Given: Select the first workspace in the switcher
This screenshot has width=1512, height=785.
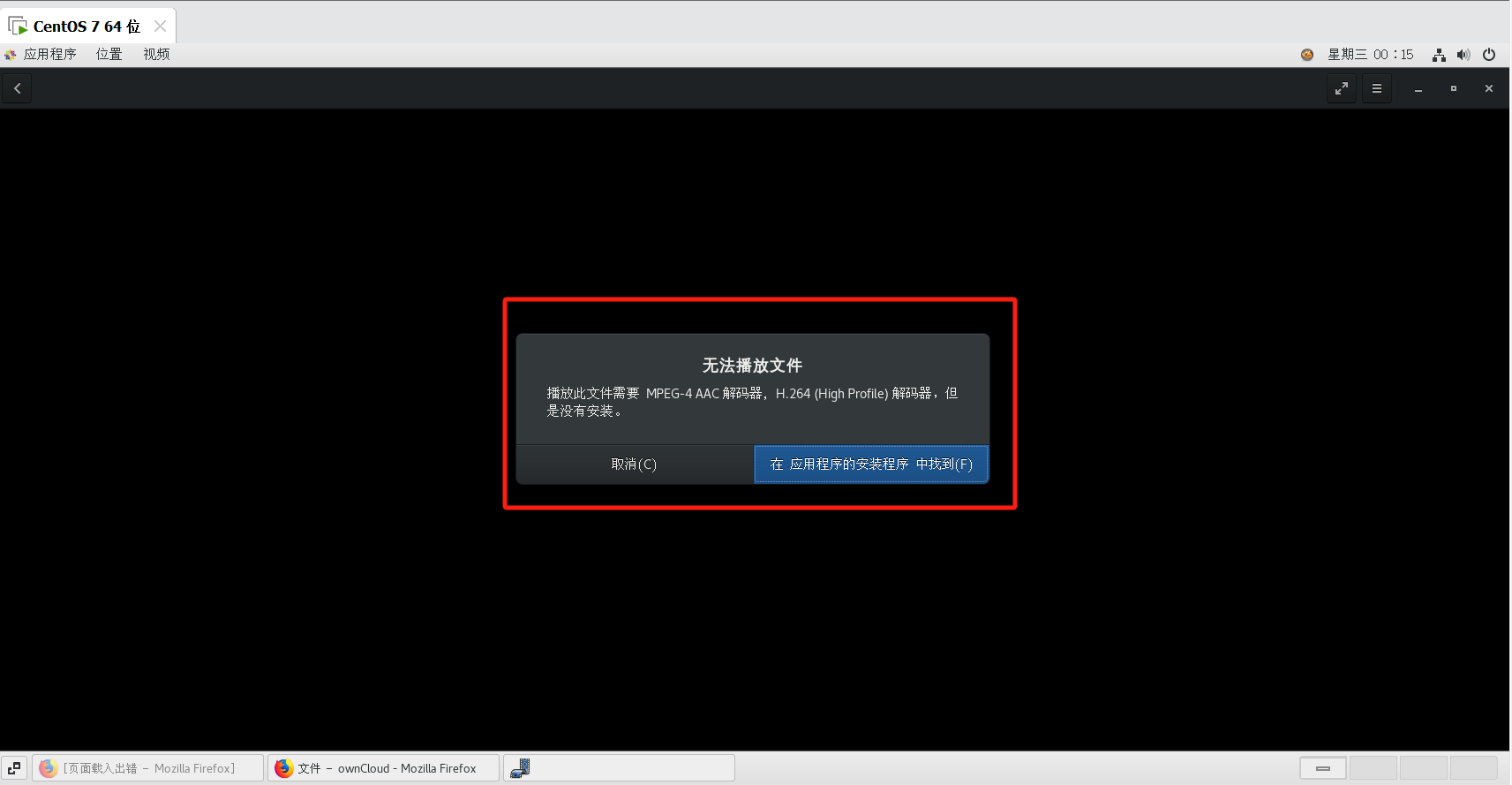Looking at the screenshot, I should tap(1323, 768).
